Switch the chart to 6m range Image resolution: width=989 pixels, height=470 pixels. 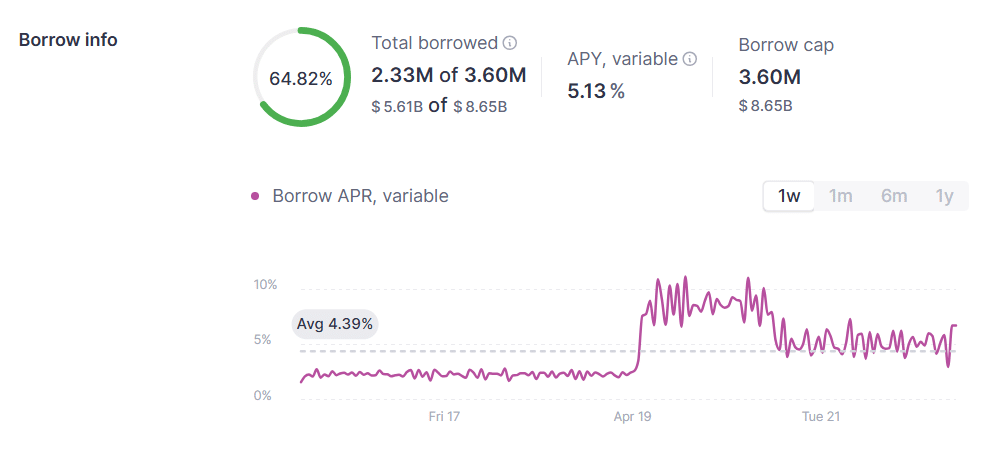[894, 196]
